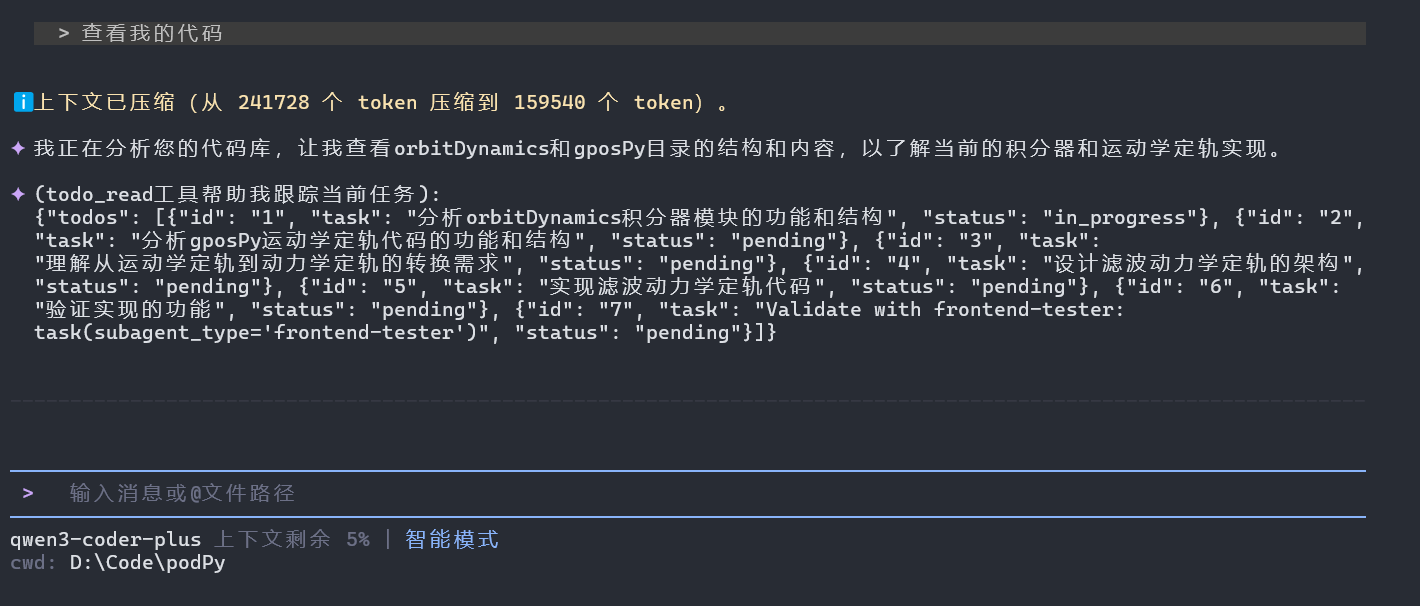Click the blue info icon beside compression notice

(23, 102)
